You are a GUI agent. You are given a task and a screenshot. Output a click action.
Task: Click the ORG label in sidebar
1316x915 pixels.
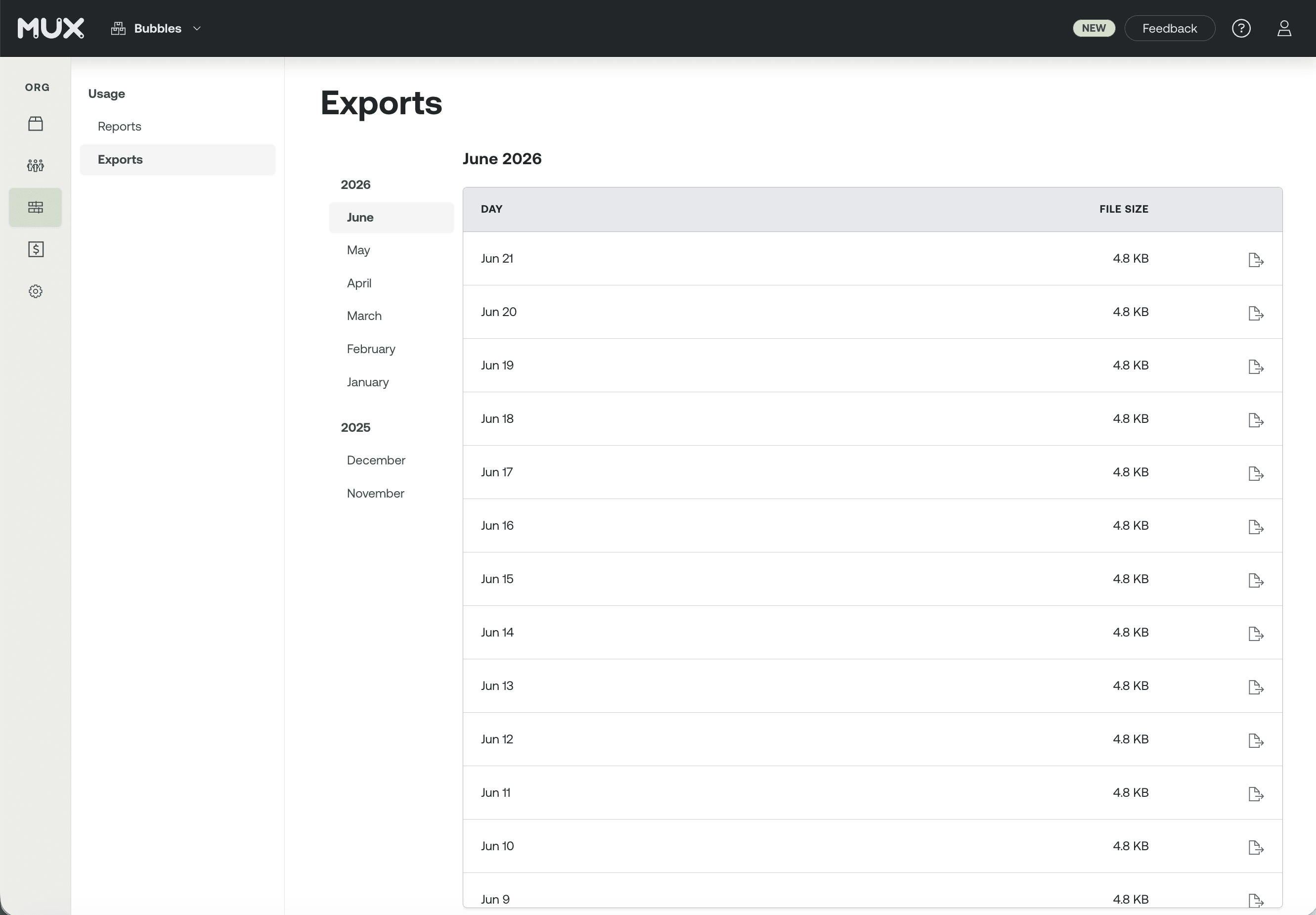tap(37, 88)
